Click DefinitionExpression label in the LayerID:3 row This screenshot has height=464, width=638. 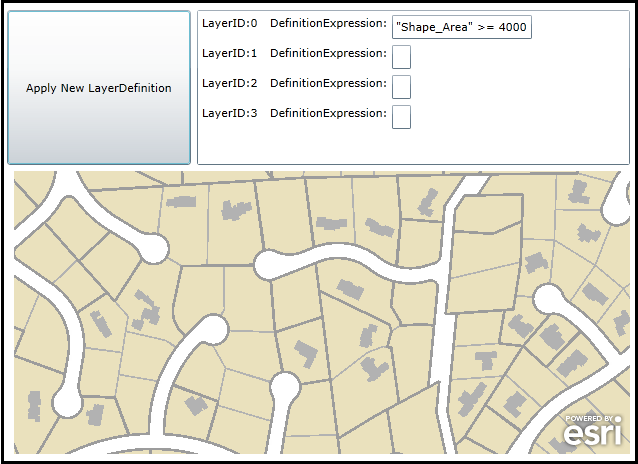pyautogui.click(x=328, y=113)
